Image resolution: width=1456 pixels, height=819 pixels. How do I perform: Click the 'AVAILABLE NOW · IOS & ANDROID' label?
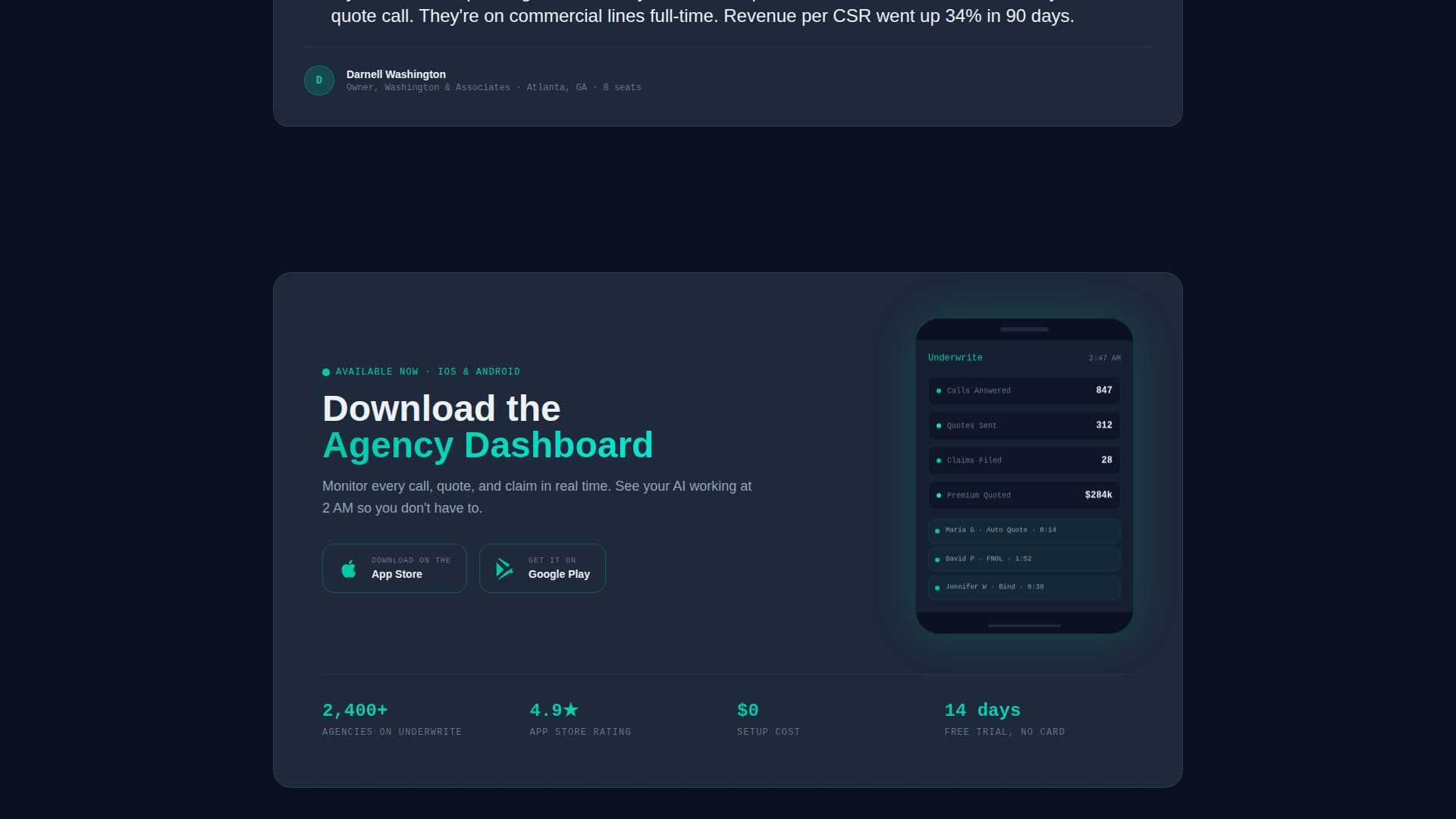[428, 372]
